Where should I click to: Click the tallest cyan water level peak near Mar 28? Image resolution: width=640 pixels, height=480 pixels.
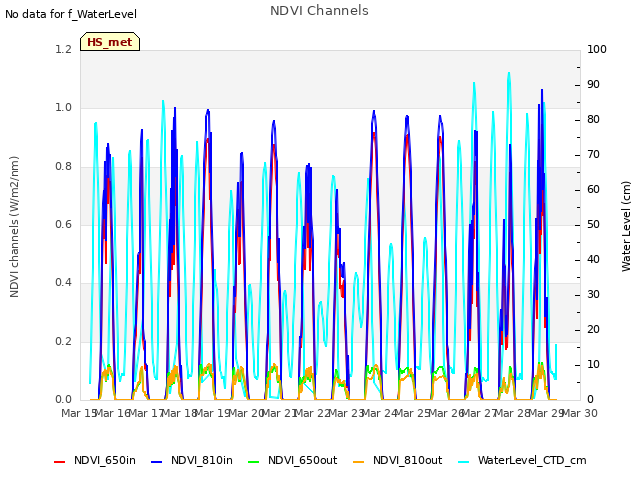[509, 73]
